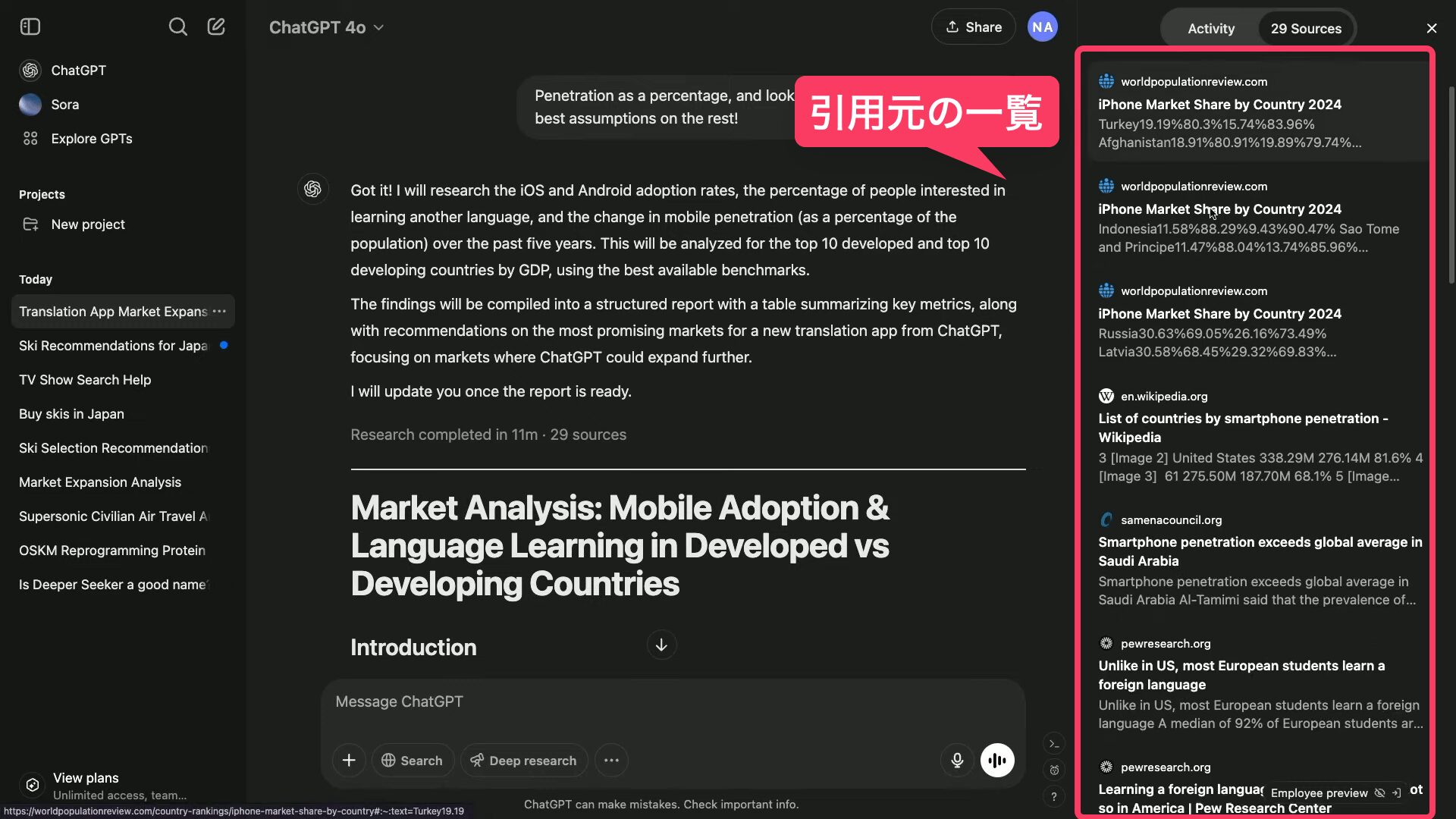The height and width of the screenshot is (819, 1456).
Task: Switch to the Activity tab
Action: coord(1211,29)
